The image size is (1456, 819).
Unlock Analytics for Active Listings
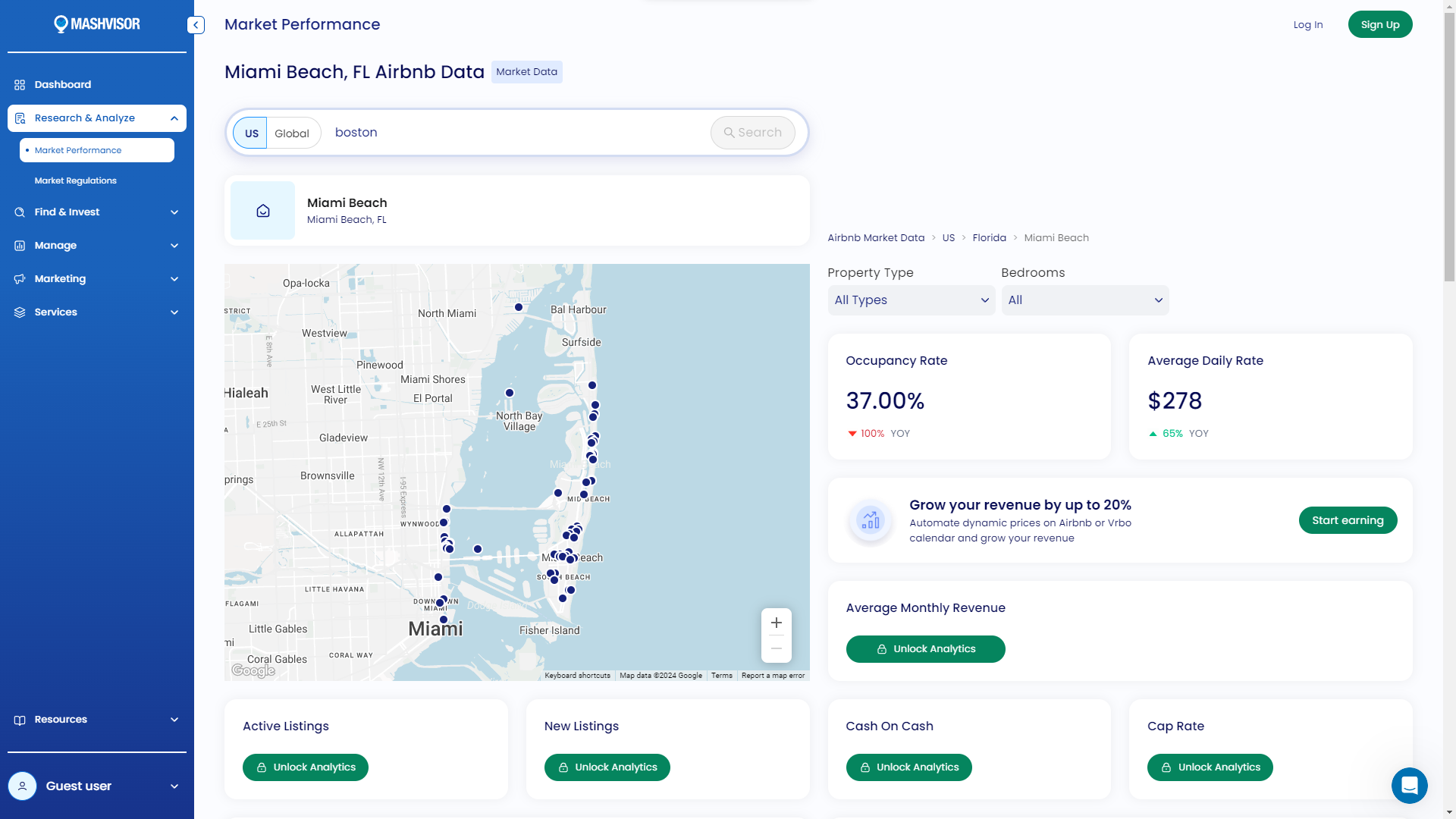[305, 767]
